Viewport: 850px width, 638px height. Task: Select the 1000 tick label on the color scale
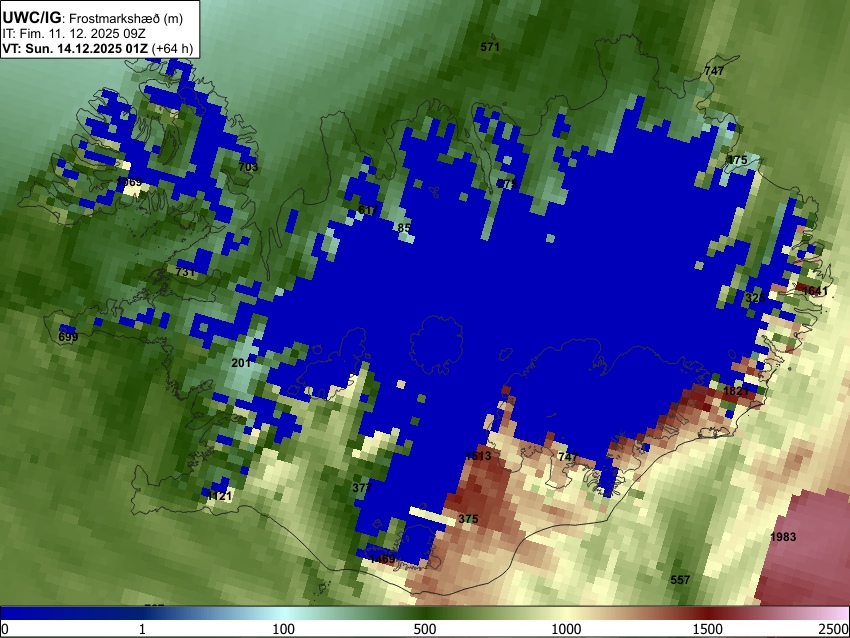tap(566, 629)
